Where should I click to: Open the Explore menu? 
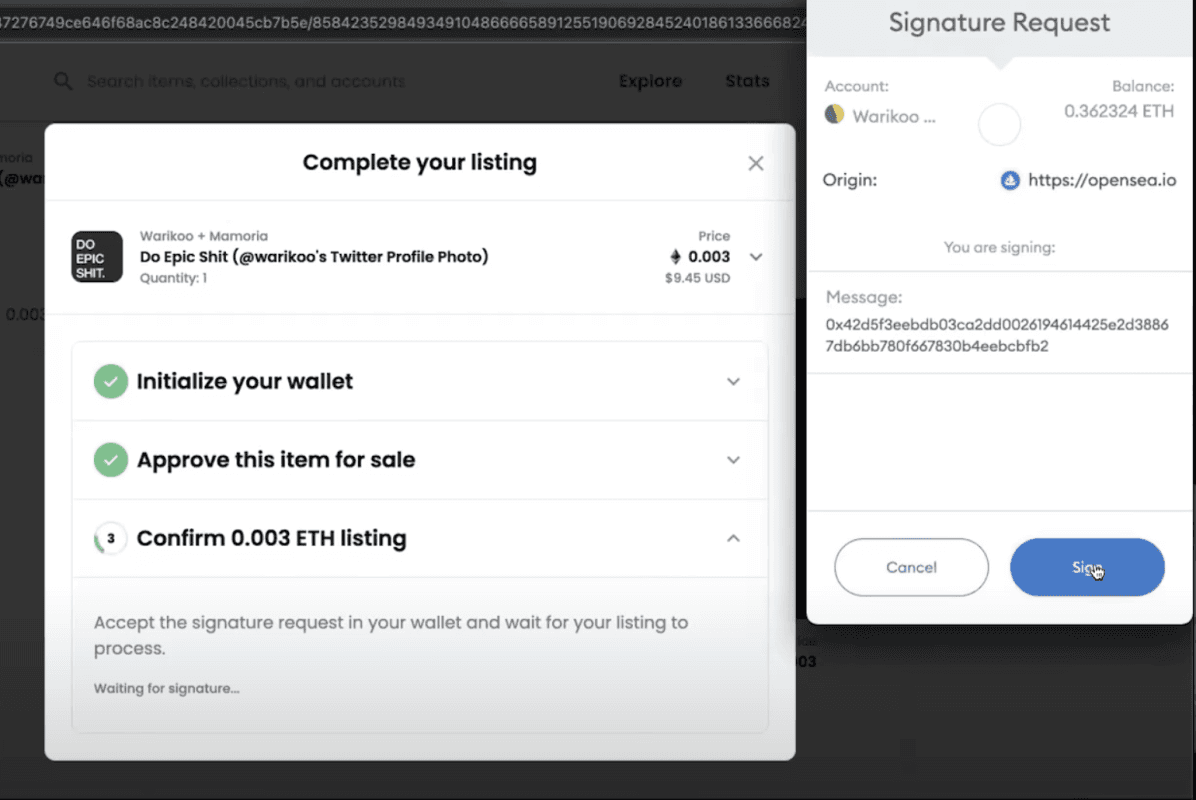[650, 81]
